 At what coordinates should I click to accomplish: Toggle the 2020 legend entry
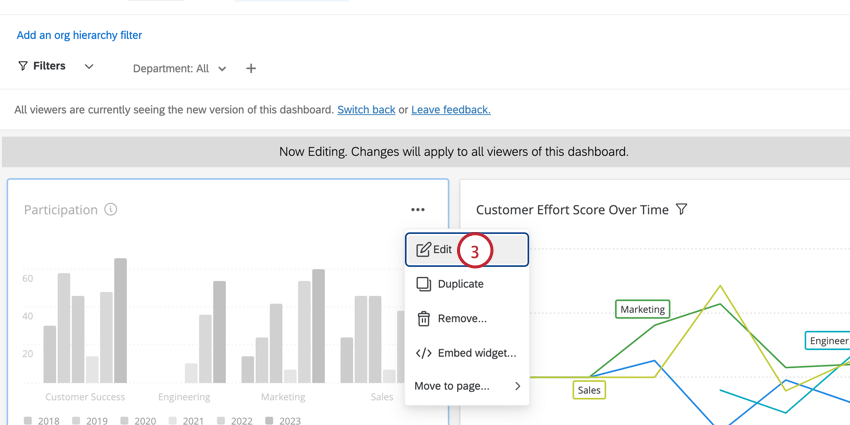click(x=138, y=421)
